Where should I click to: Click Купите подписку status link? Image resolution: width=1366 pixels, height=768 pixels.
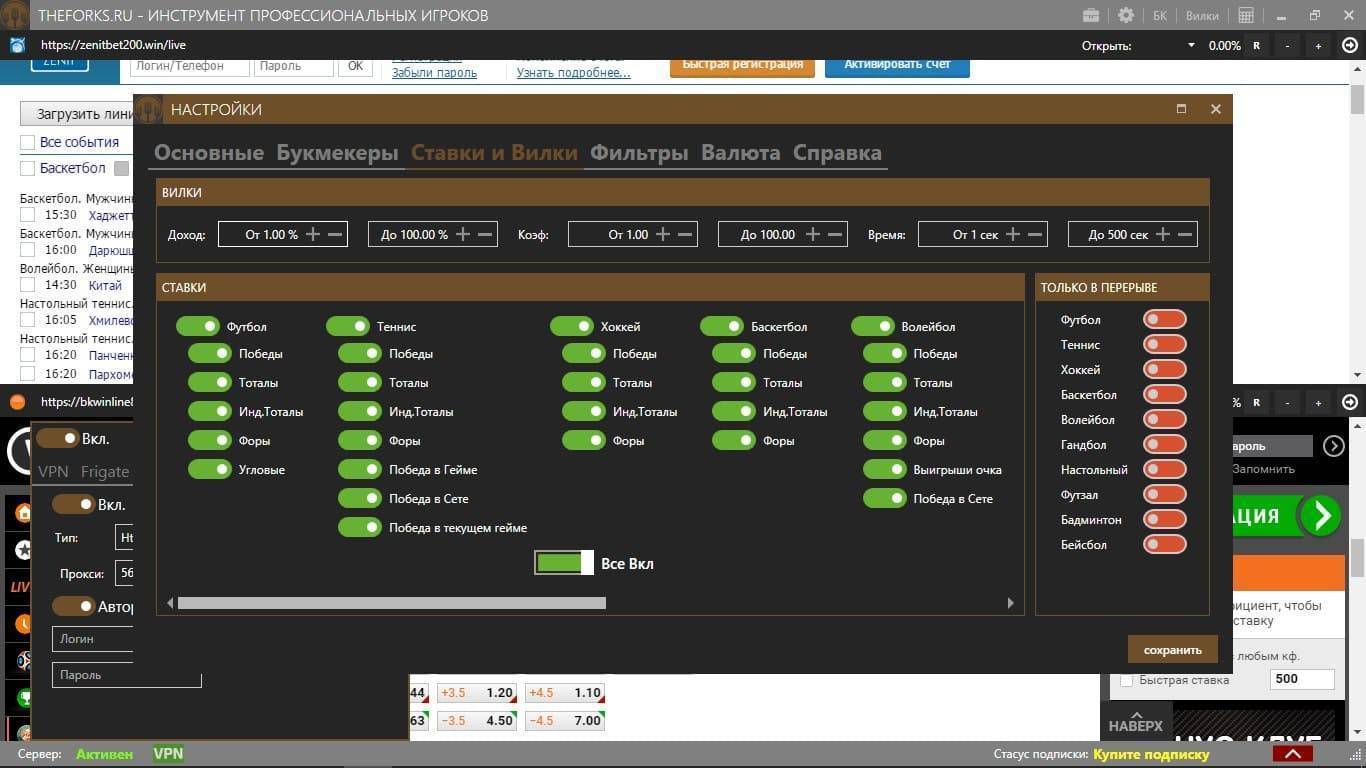click(x=1151, y=754)
